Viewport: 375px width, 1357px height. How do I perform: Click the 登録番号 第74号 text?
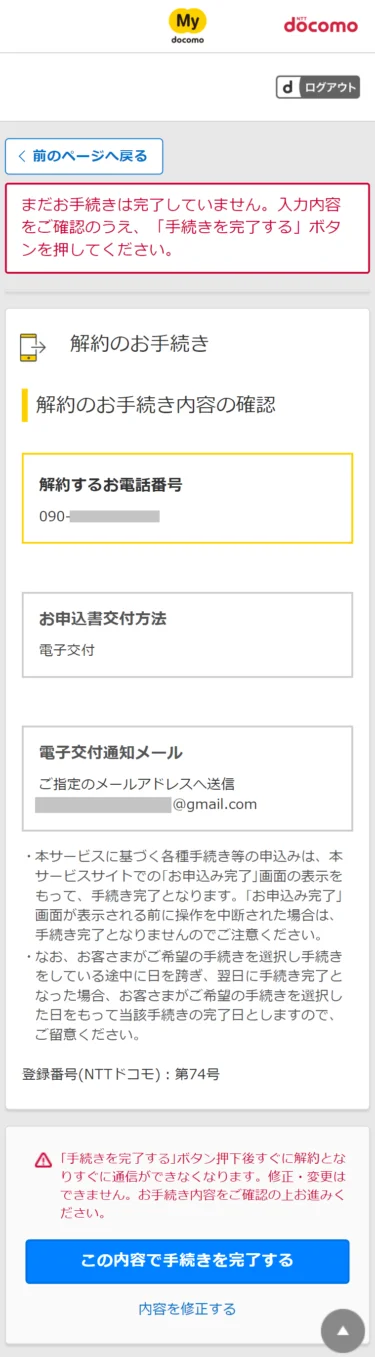(x=121, y=1074)
